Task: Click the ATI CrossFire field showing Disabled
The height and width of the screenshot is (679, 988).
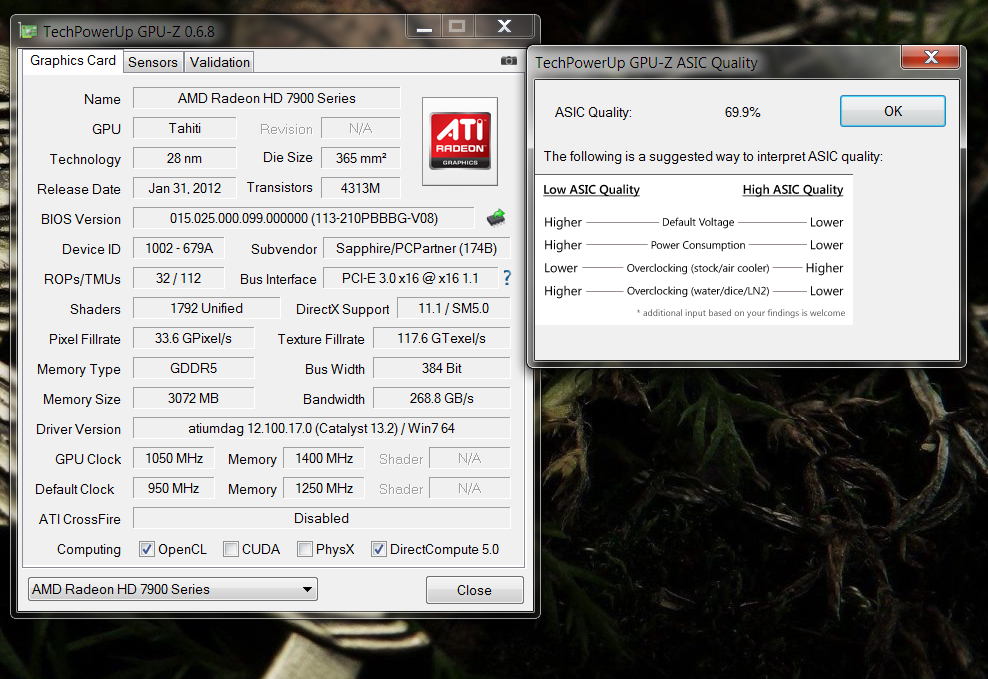Action: [x=321, y=518]
